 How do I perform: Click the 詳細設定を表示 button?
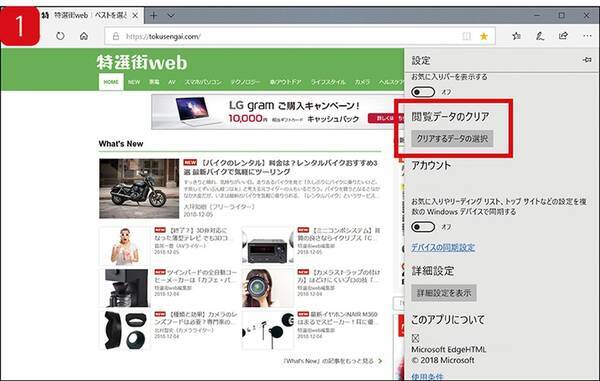[444, 293]
